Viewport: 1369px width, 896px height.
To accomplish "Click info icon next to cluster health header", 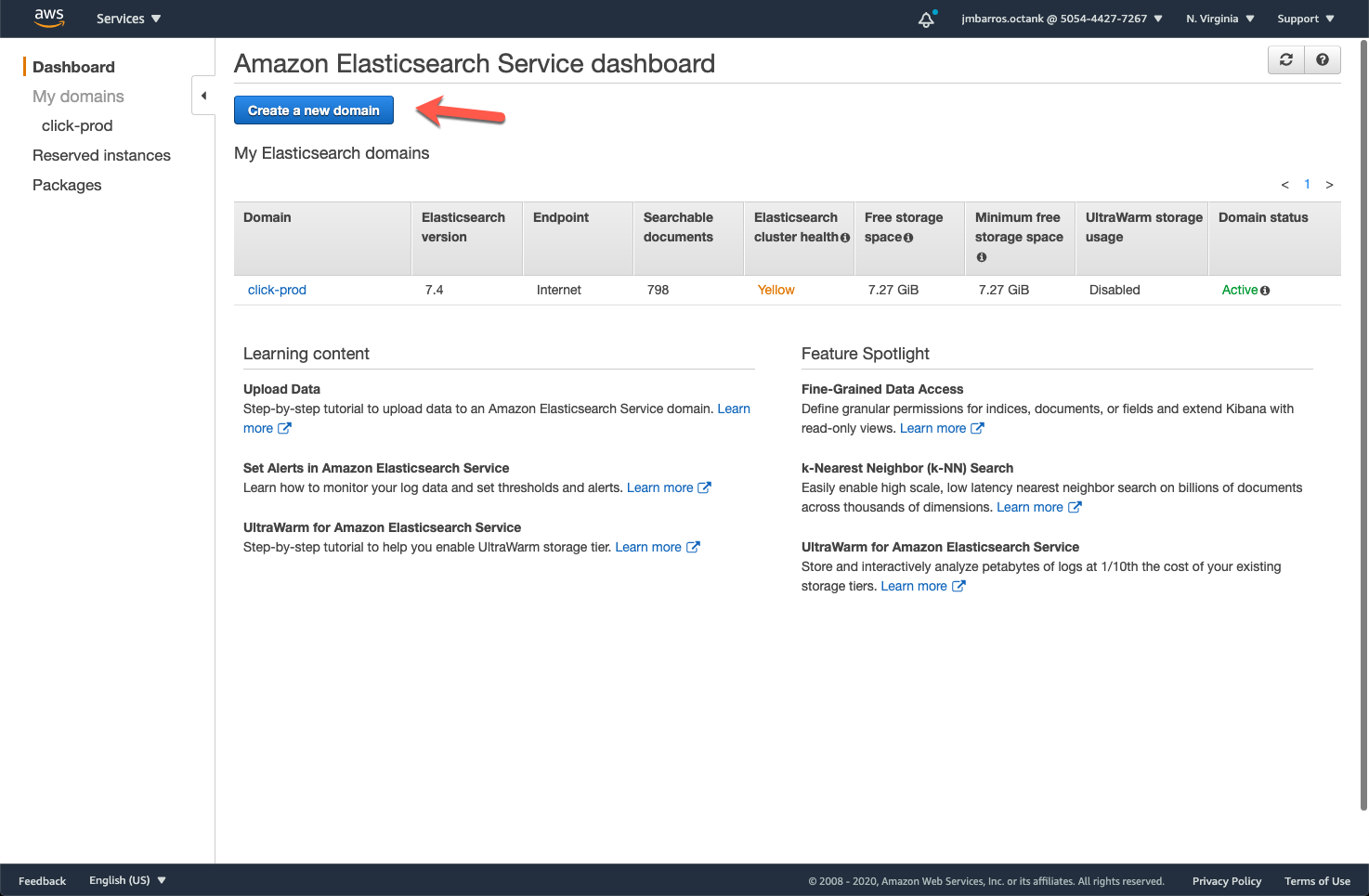I will pos(845,238).
